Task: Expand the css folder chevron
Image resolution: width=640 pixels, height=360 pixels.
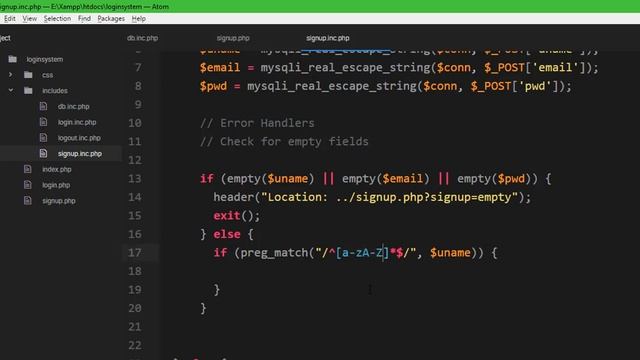Action: [x=11, y=75]
